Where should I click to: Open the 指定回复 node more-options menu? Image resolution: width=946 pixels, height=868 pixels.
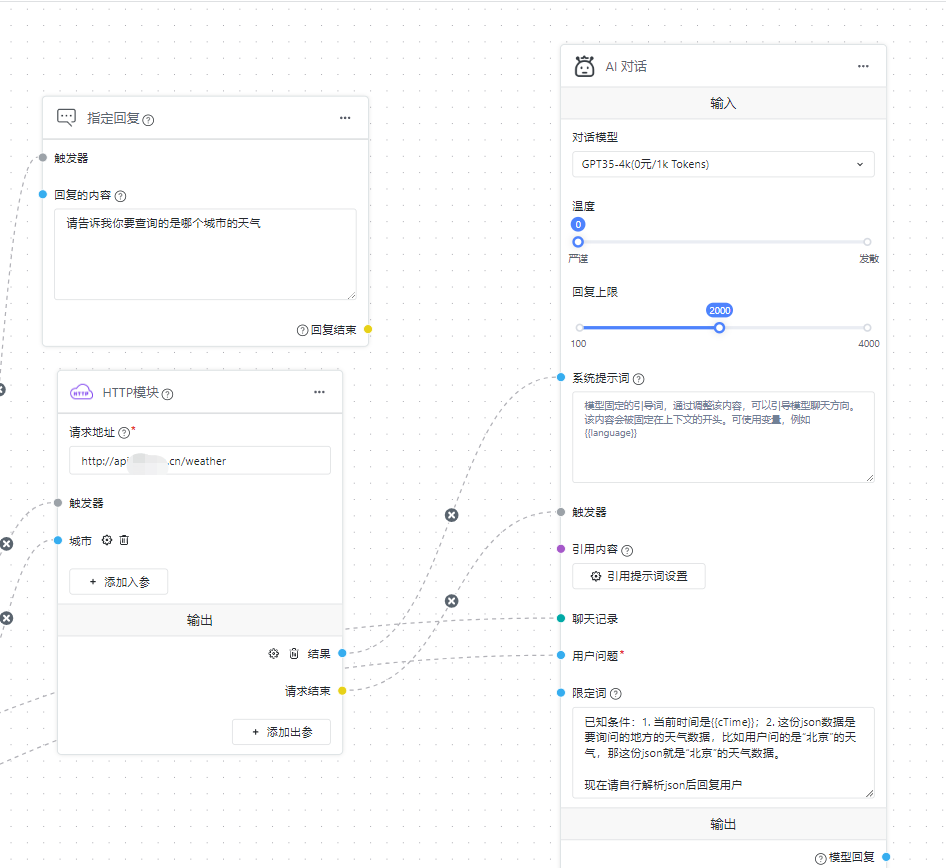coord(345,118)
